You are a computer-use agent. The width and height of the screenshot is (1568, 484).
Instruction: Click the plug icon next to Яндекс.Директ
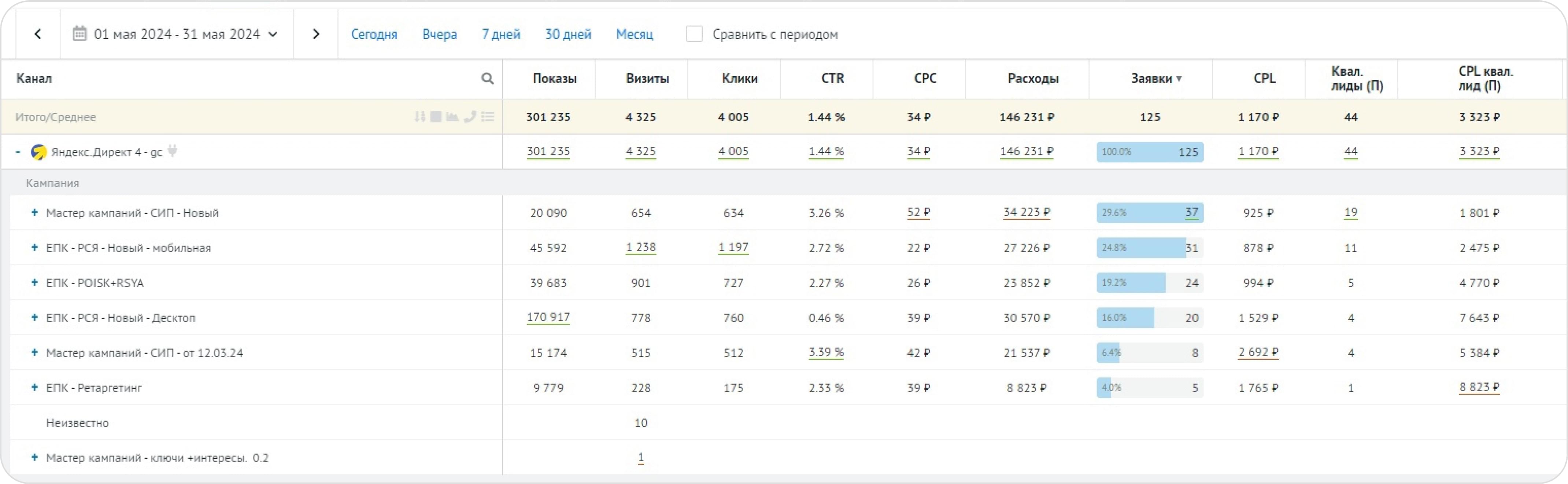point(172,150)
